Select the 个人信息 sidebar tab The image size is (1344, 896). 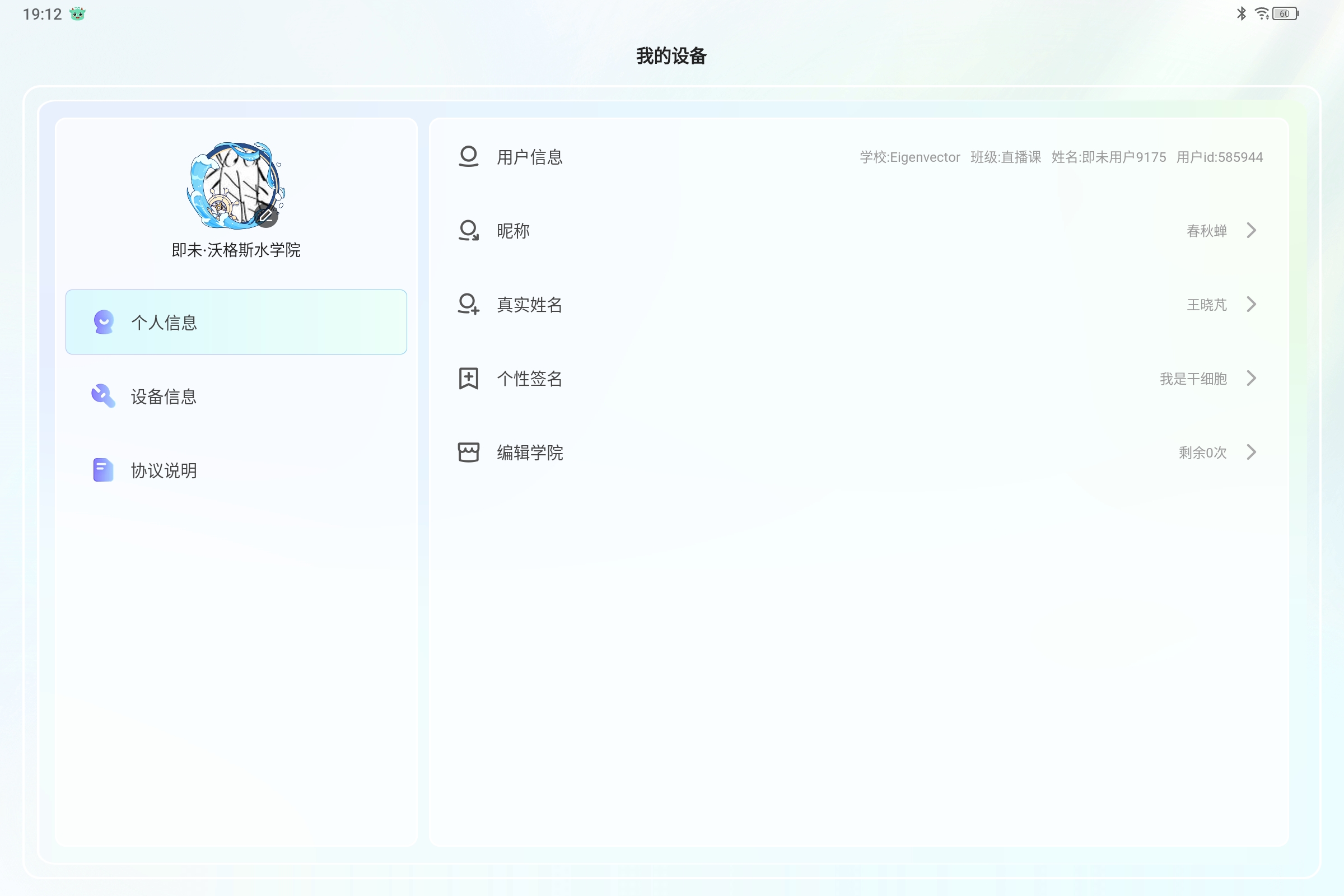click(236, 321)
